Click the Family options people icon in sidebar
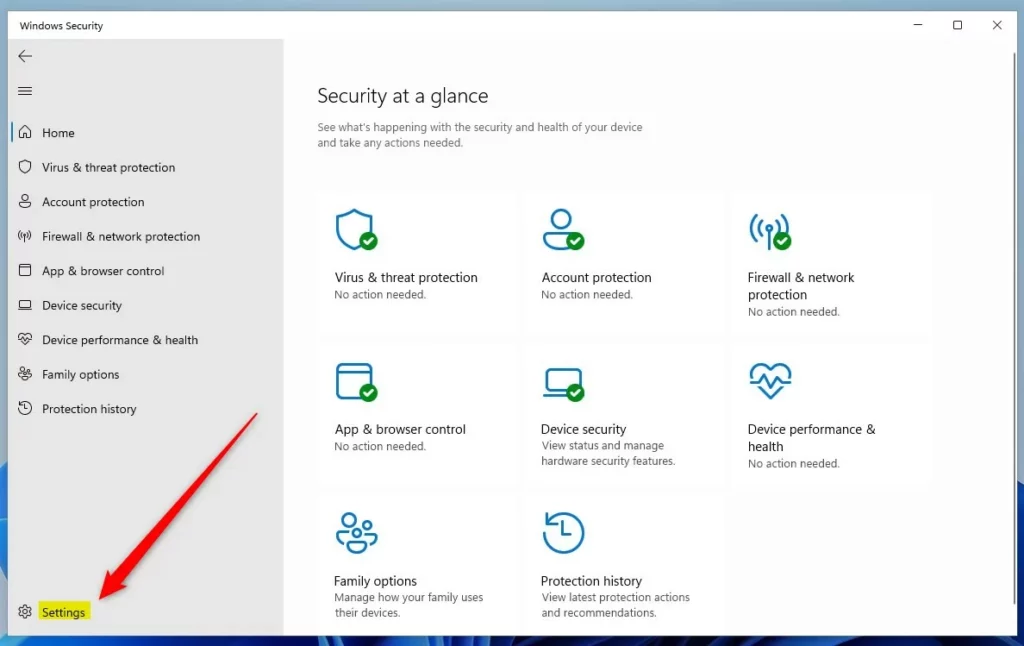1024x646 pixels. click(25, 374)
